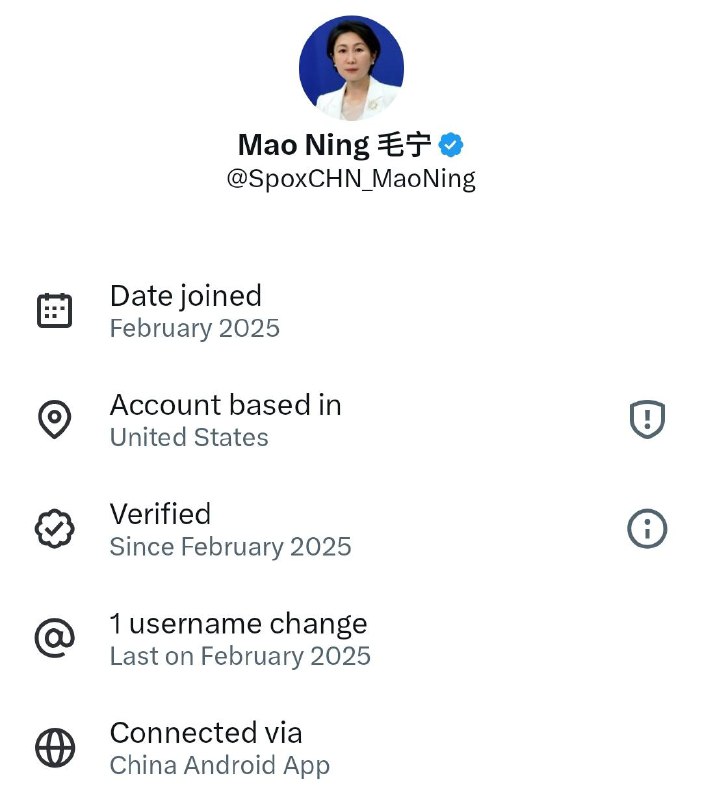Select the Since February 2025 verification text
This screenshot has width=702, height=800.
(x=230, y=547)
